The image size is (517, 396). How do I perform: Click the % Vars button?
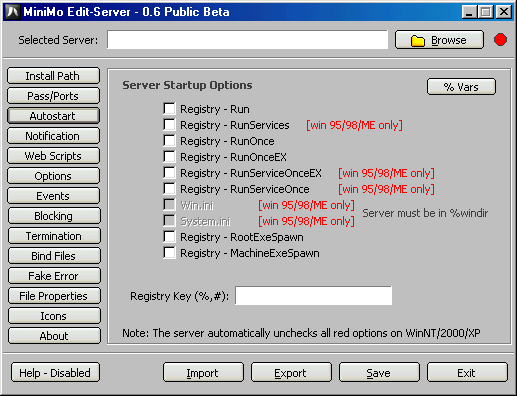tap(461, 87)
